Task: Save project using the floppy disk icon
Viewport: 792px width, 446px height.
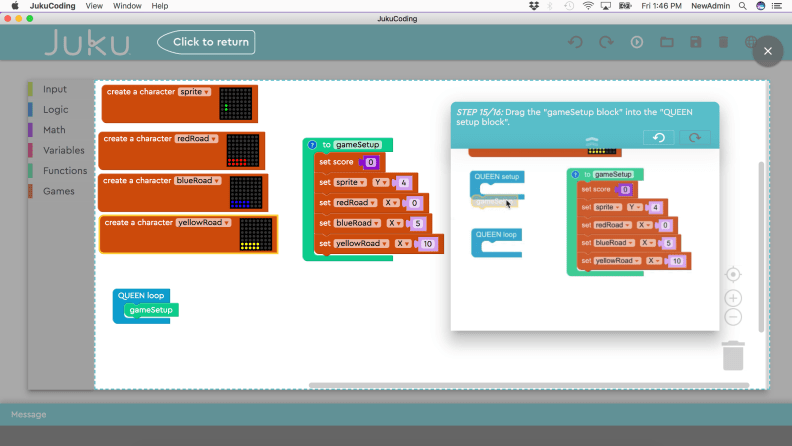Action: 695,42
